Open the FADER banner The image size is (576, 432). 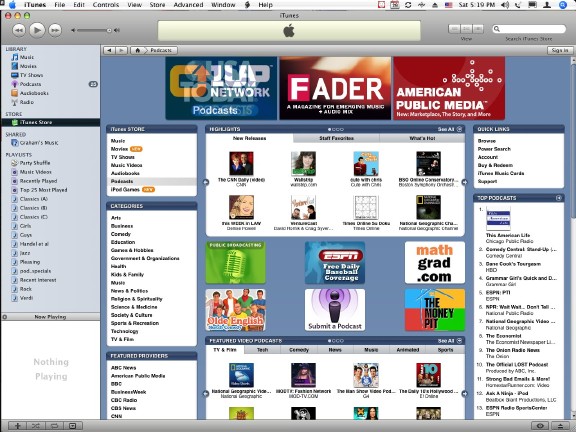(x=335, y=88)
